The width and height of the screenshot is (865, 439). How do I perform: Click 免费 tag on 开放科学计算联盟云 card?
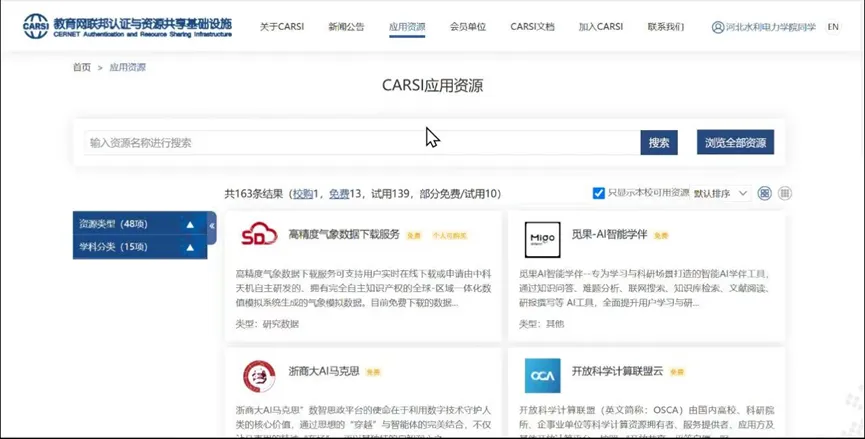(x=677, y=372)
